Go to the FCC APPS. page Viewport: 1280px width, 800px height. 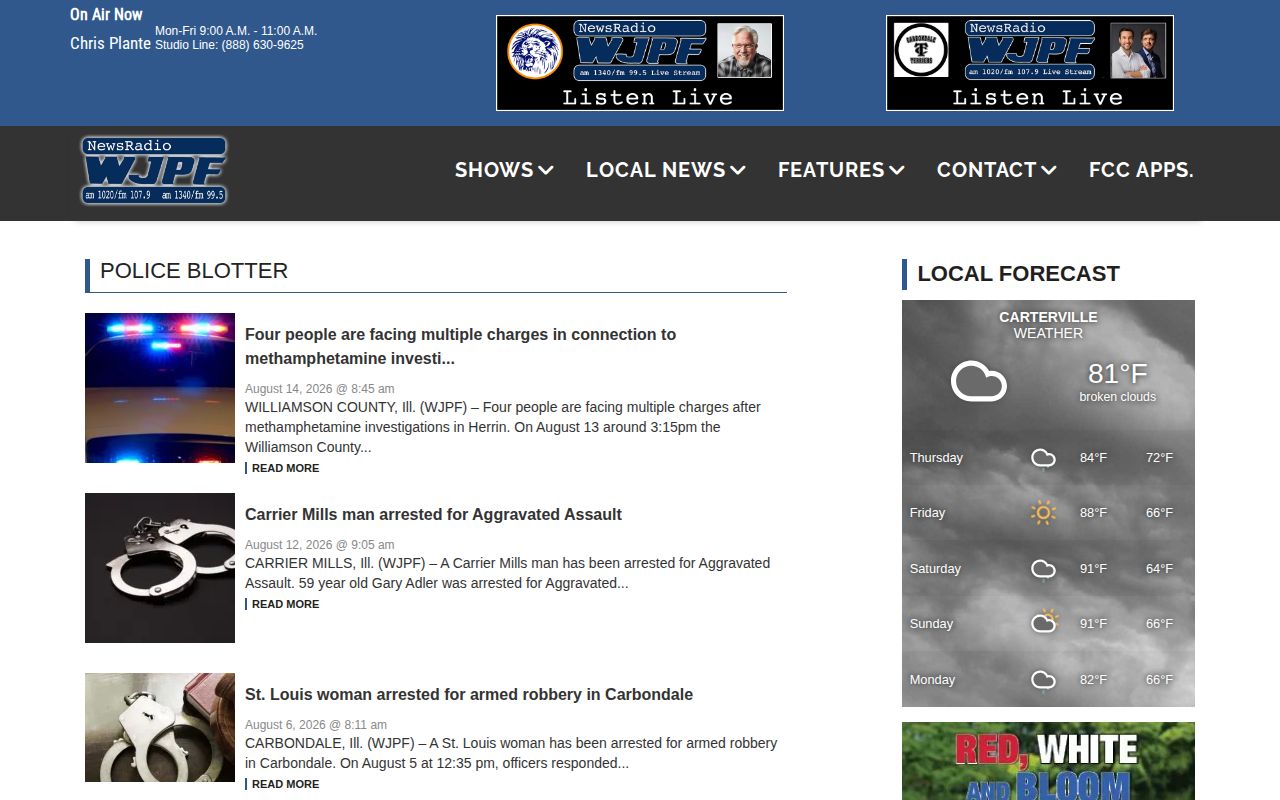click(1141, 170)
